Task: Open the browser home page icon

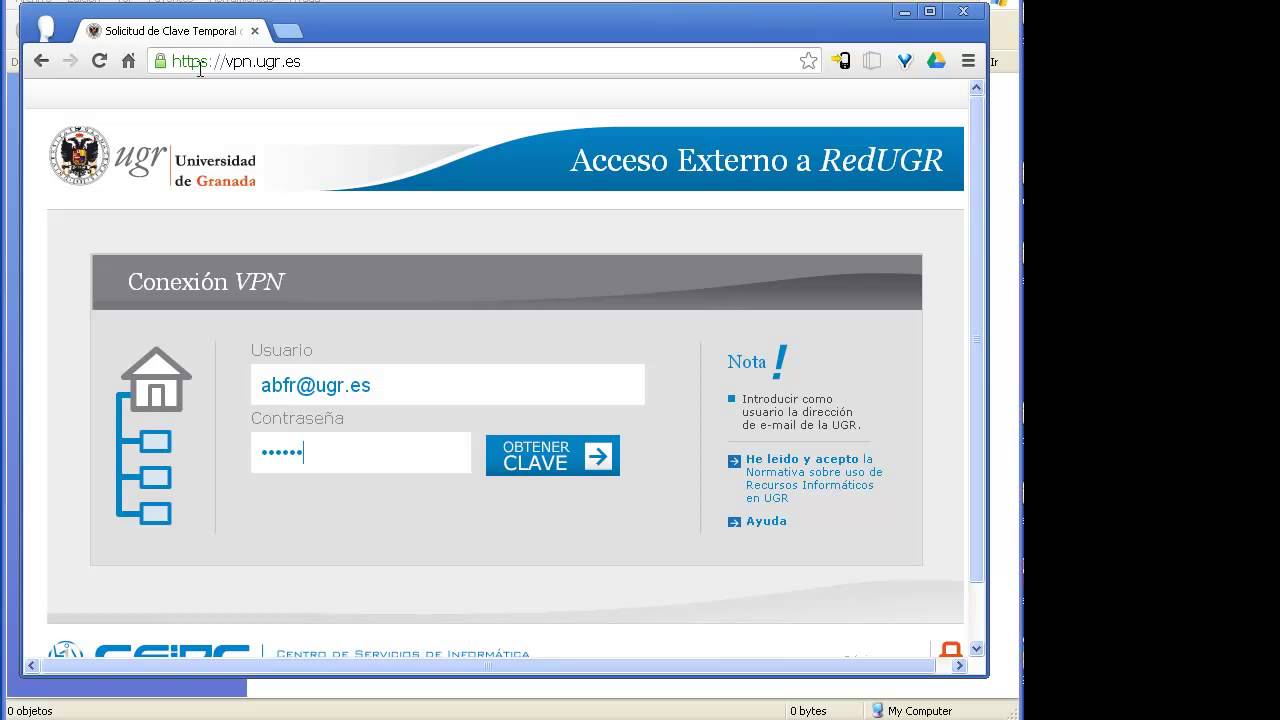Action: coord(128,61)
